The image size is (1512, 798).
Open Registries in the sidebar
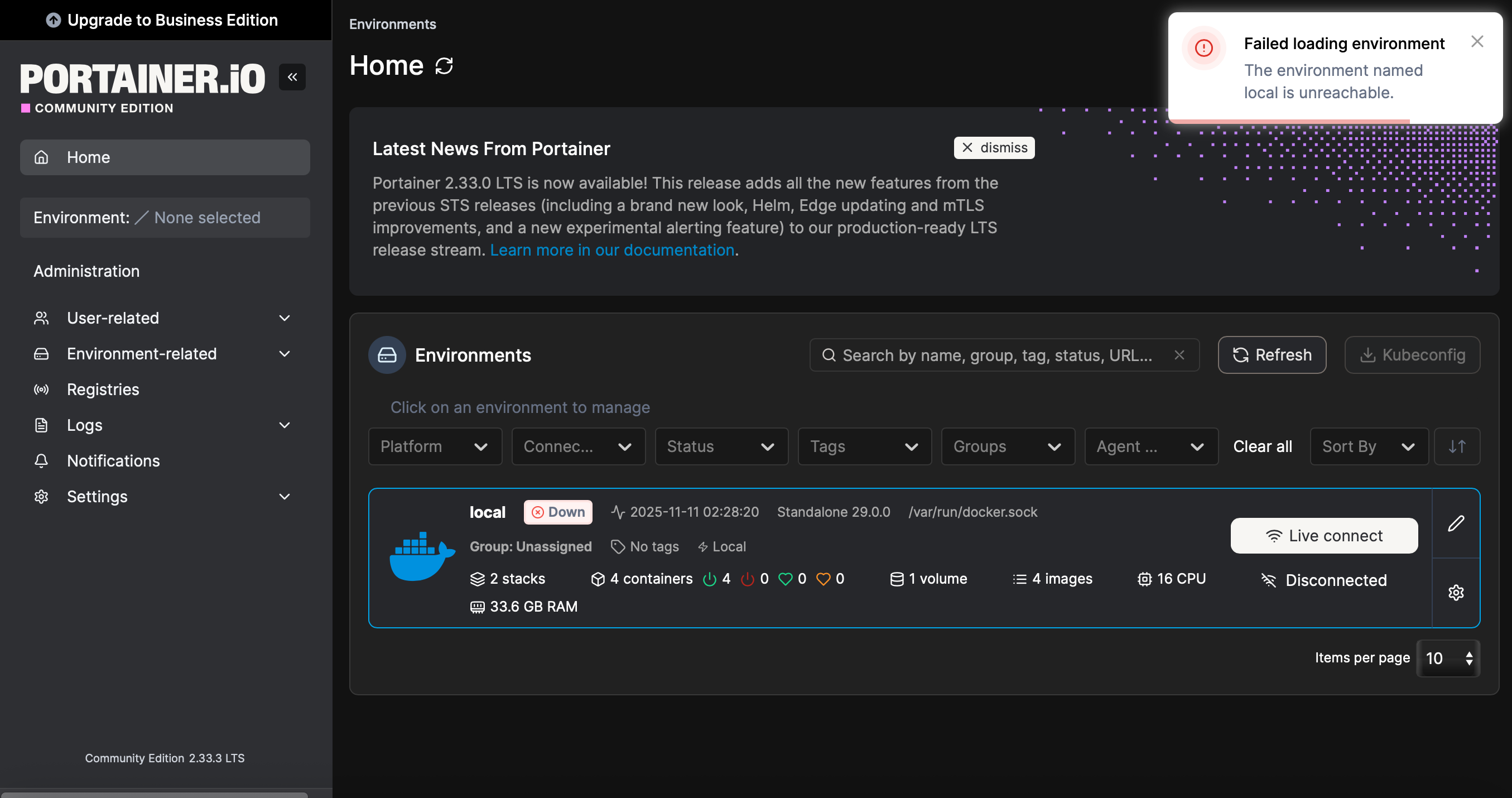tap(103, 390)
